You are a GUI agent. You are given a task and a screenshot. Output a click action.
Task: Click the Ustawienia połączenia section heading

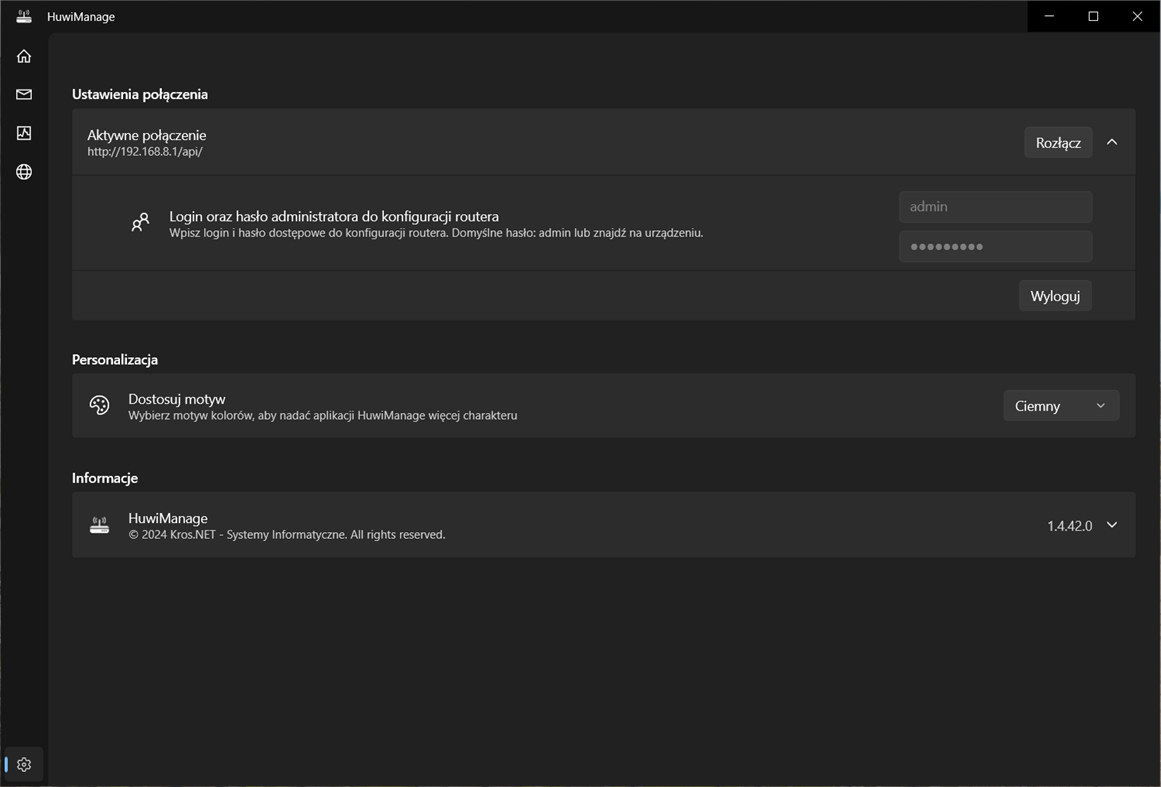point(139,93)
